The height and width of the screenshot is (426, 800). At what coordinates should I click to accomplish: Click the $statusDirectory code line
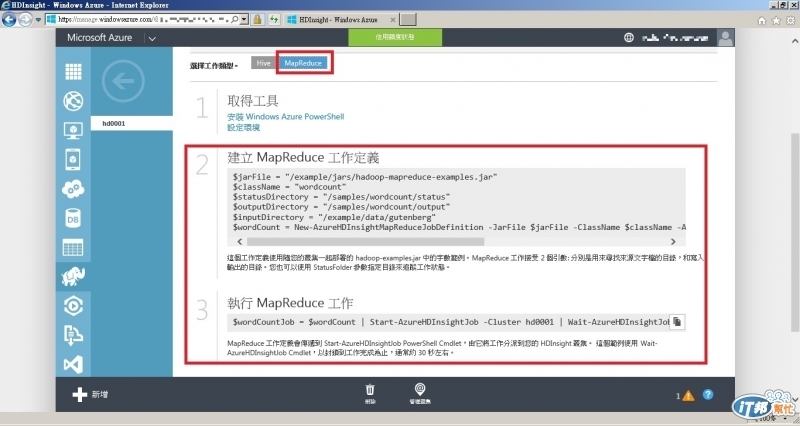pos(341,197)
